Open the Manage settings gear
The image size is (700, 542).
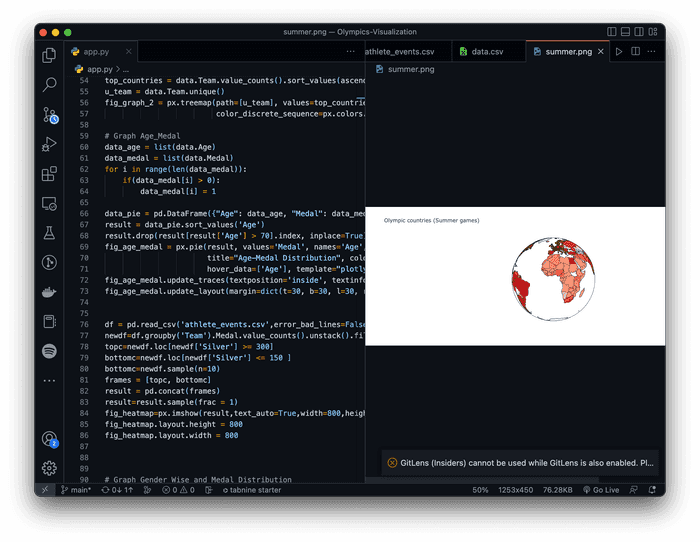tap(49, 468)
